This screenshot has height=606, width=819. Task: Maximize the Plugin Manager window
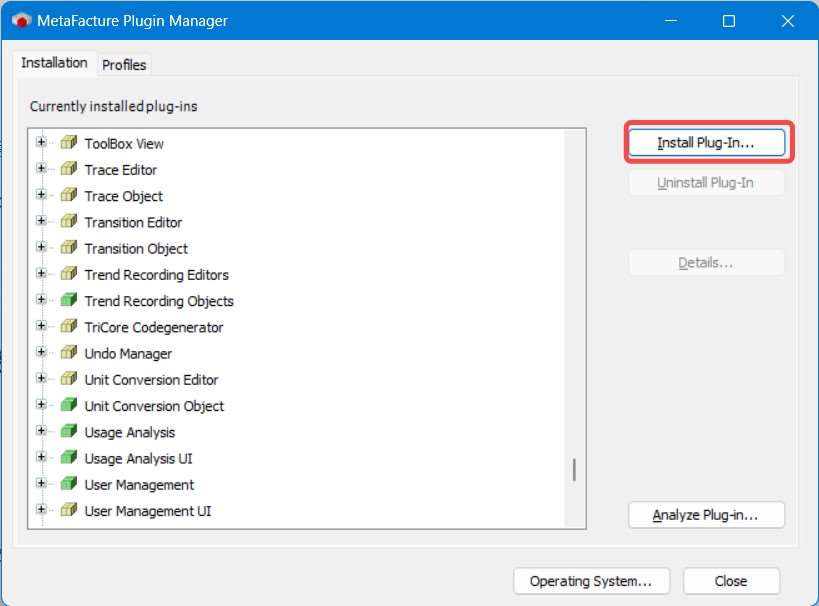tap(729, 21)
